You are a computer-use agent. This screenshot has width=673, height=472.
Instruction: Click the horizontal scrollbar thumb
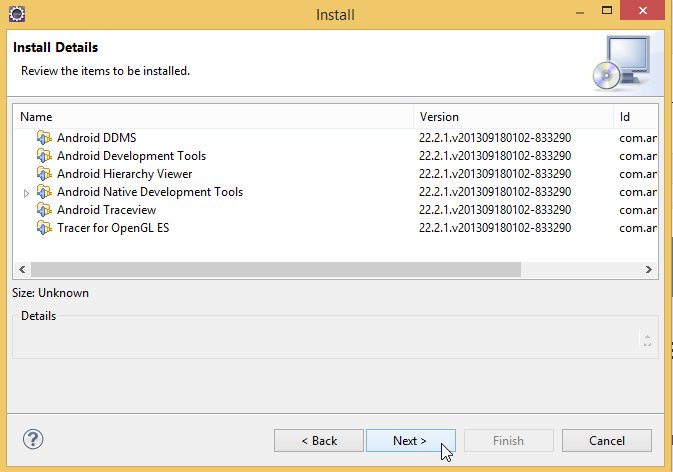pyautogui.click(x=276, y=269)
